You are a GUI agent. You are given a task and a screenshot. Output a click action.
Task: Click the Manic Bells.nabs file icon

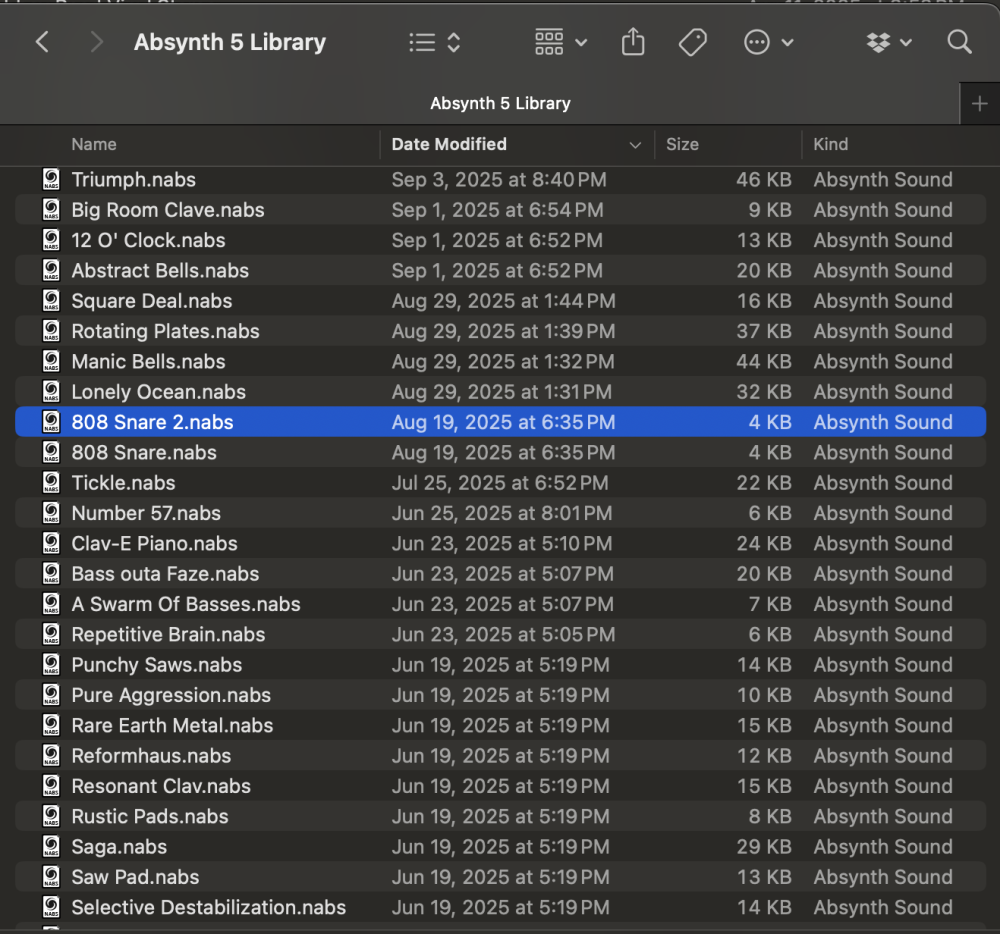tap(51, 361)
